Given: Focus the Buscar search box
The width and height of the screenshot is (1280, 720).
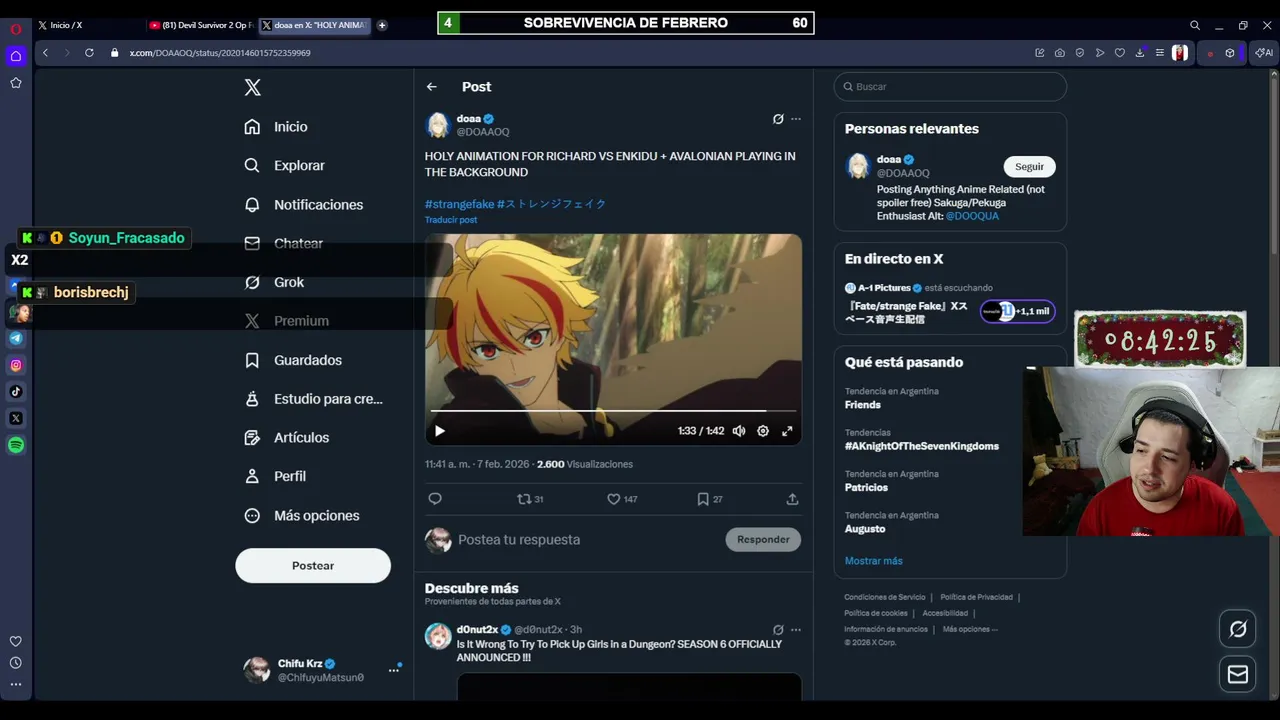Looking at the screenshot, I should coord(950,87).
